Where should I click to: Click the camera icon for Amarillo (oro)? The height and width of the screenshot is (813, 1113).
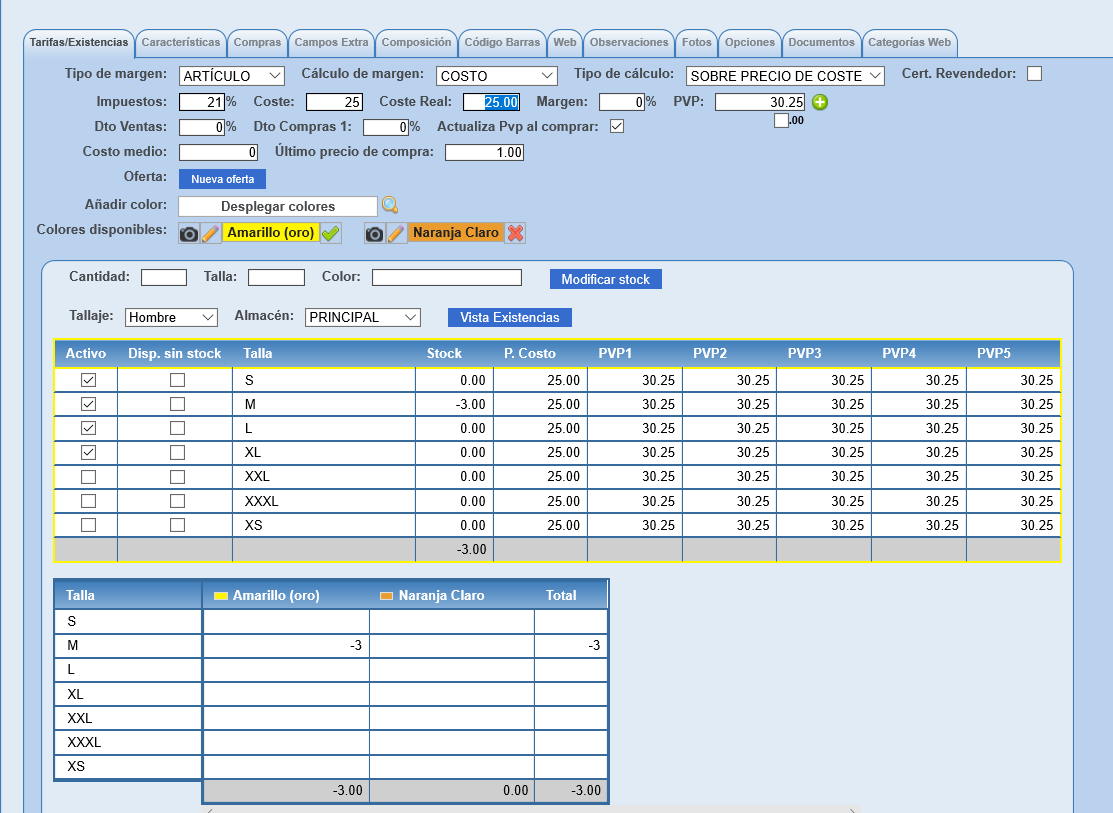click(189, 233)
